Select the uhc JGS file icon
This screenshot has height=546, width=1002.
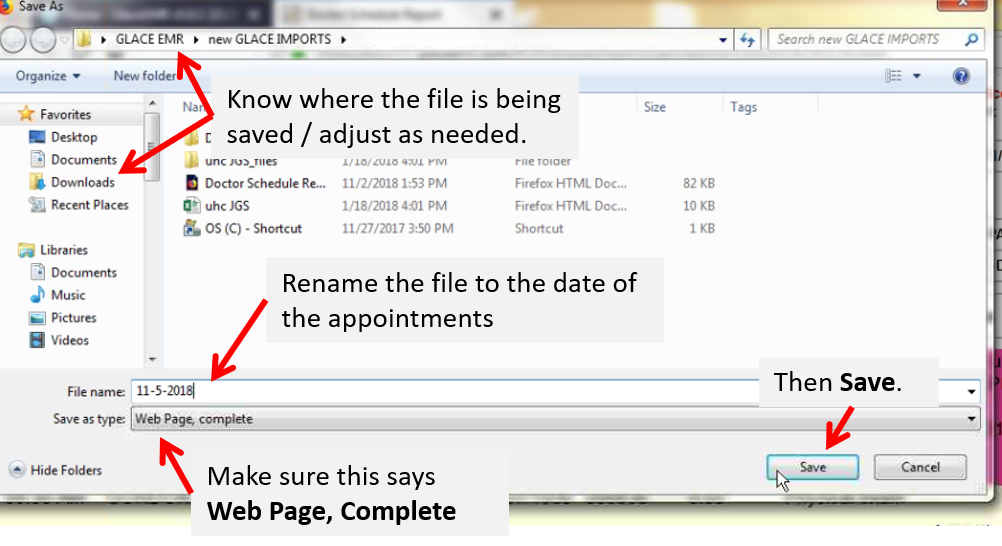tap(192, 206)
